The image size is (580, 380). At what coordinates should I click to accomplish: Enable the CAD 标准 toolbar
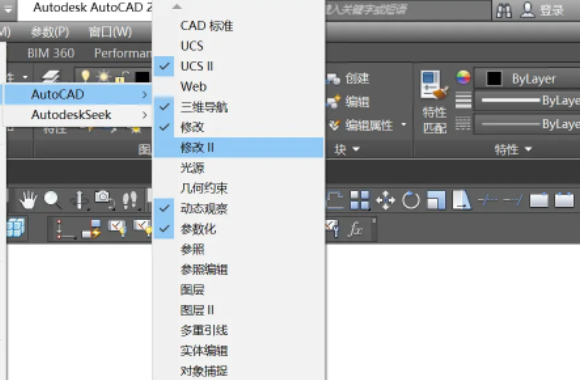[238, 26]
